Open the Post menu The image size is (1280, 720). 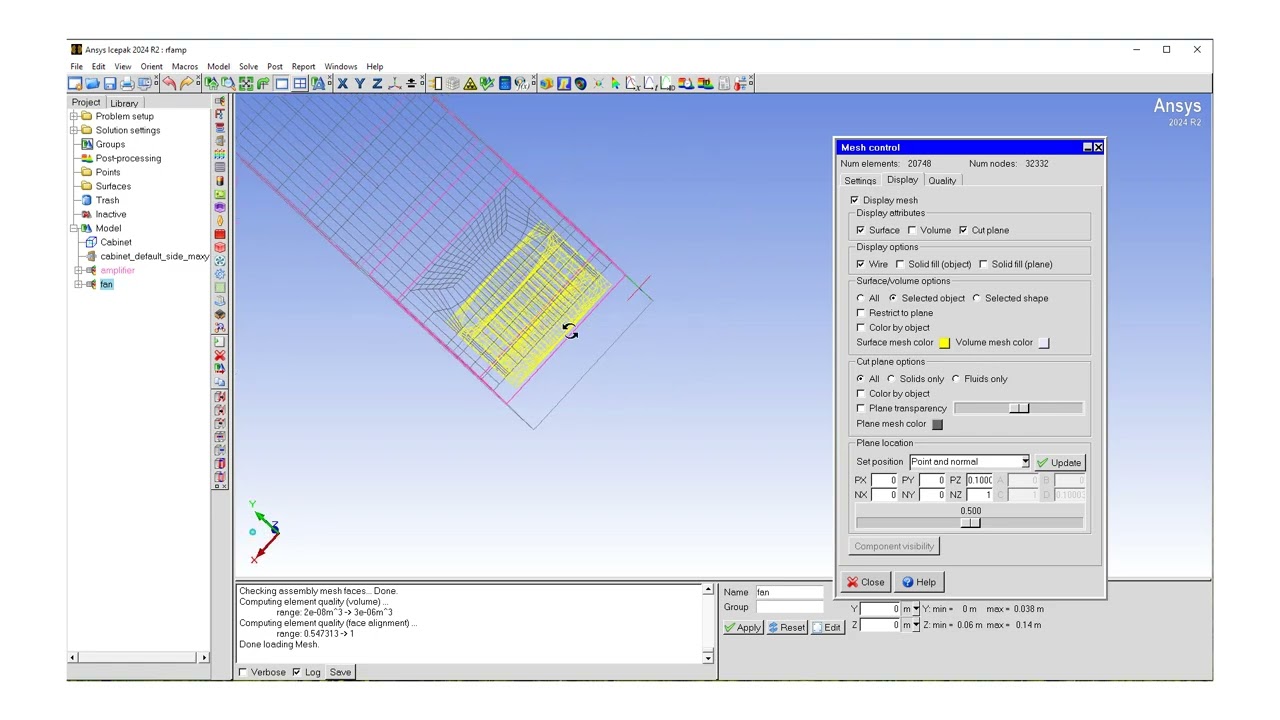[x=275, y=67]
